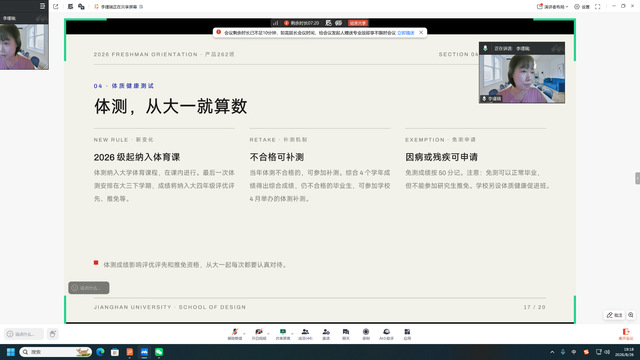This screenshot has height=360, width=640.
Task: Click the self video thumbnail at top-left
Action: click(24, 47)
